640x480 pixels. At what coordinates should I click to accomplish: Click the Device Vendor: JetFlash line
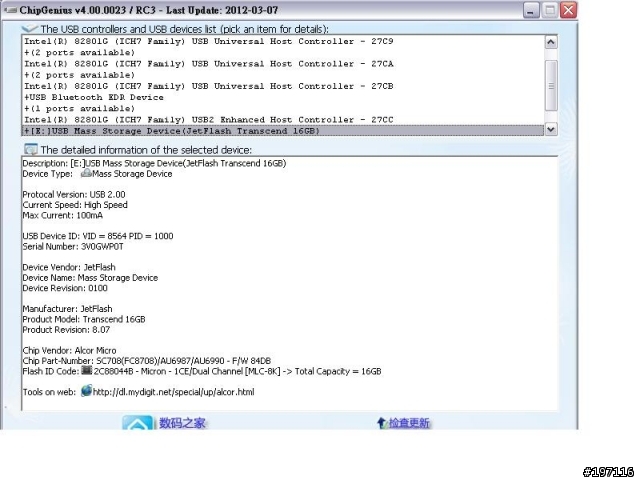[x=69, y=267]
